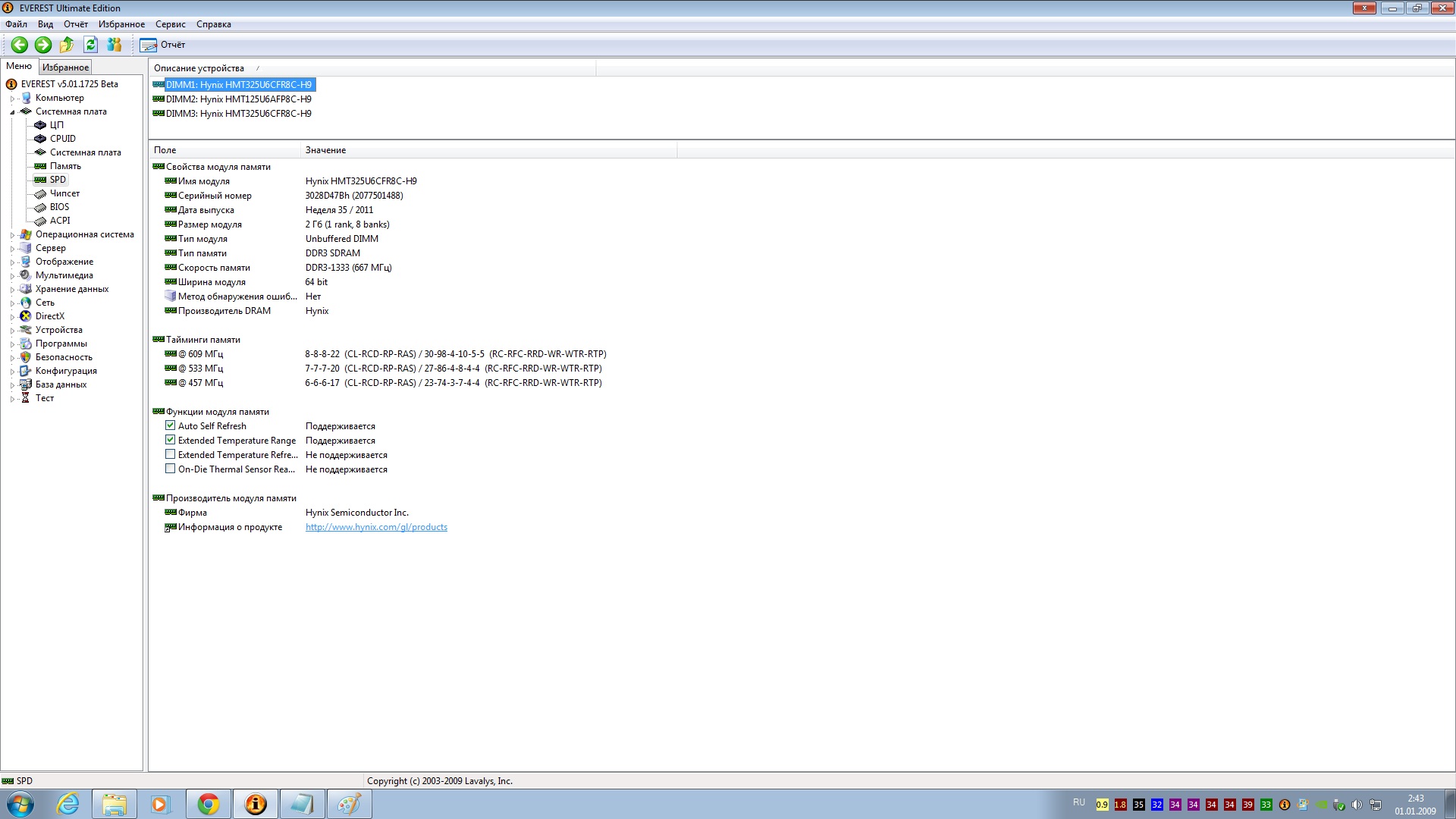The width and height of the screenshot is (1456, 819).
Task: Expand the Сервер tree node
Action: (12, 249)
